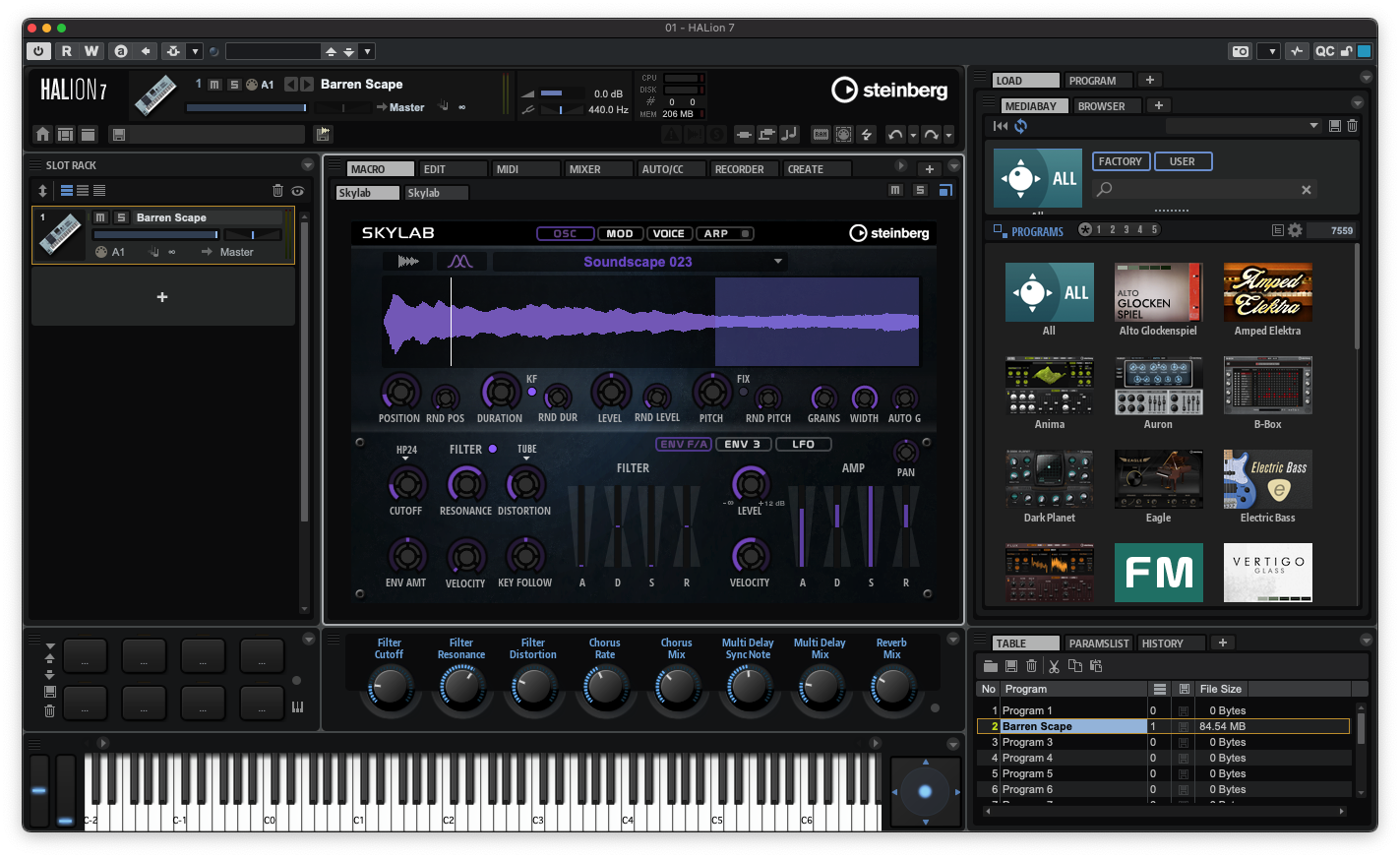Image resolution: width=1400 pixels, height=858 pixels.
Task: Click the MediaBay refresh icon
Action: coord(1021,126)
